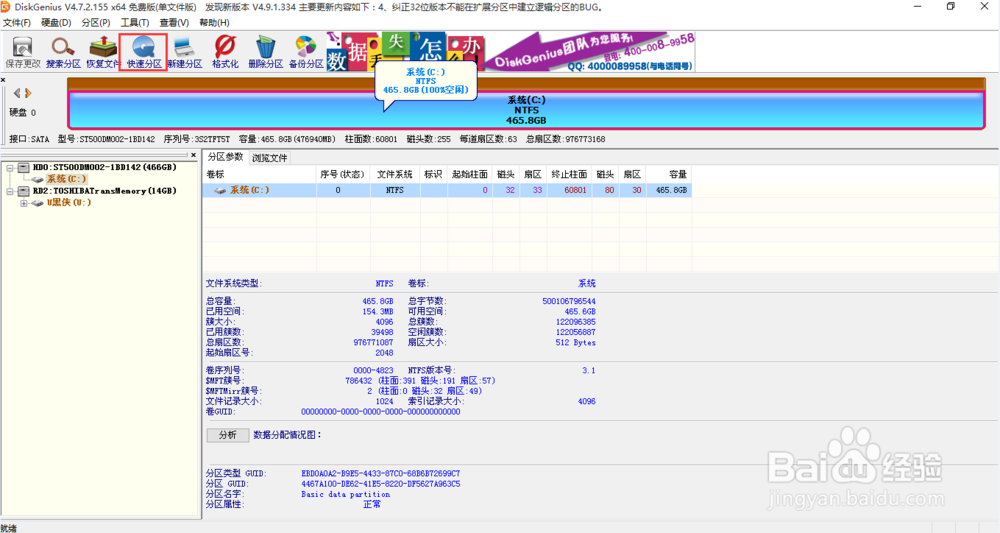The image size is (1000, 533).
Task: Click the 就绪 status bar text
Action: tap(9, 528)
